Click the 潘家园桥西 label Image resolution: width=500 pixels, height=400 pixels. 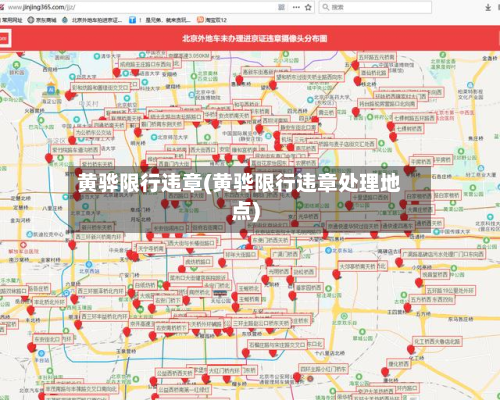[x=309, y=287]
